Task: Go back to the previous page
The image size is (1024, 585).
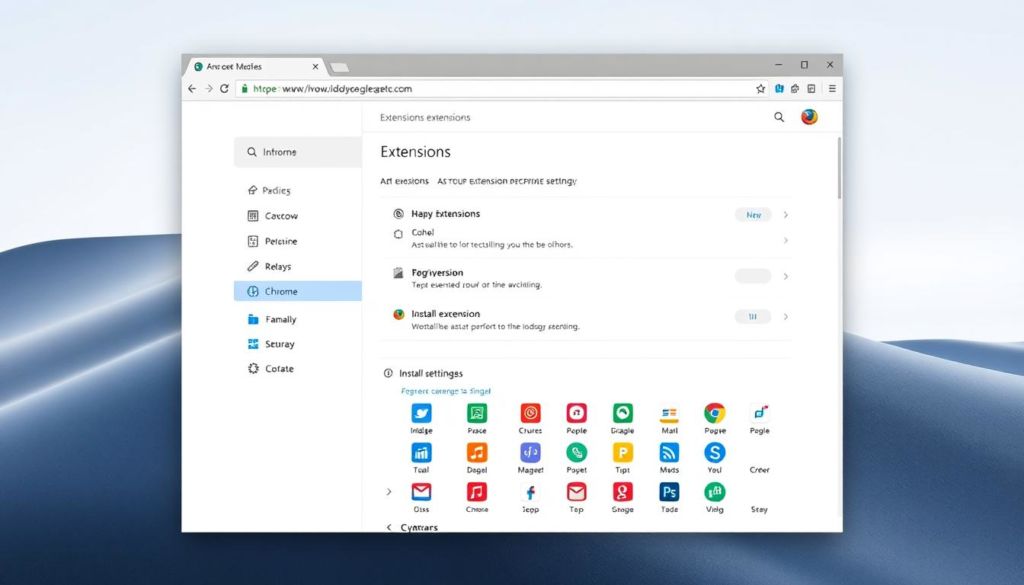Action: (191, 89)
